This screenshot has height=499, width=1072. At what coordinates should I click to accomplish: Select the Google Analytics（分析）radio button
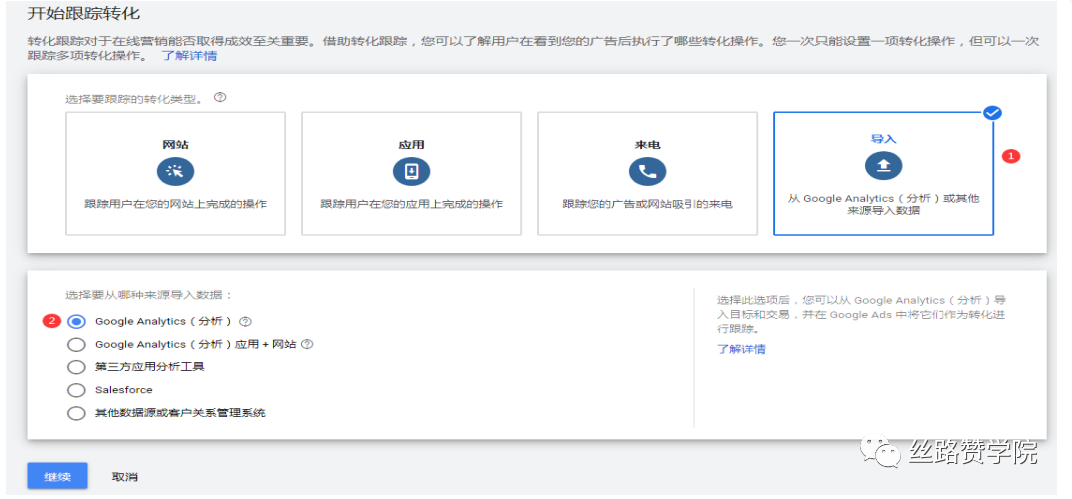coord(77,321)
